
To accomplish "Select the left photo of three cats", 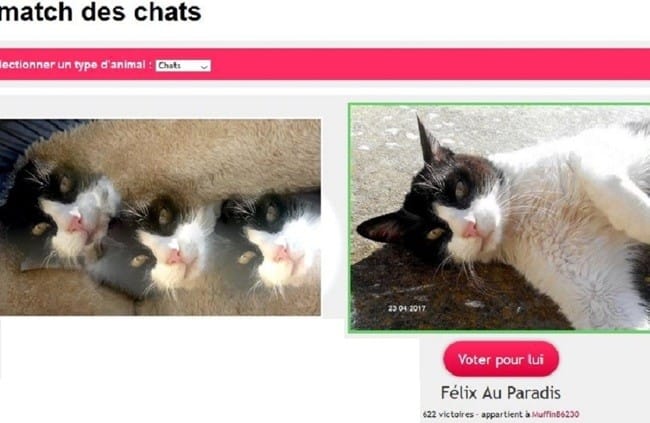I will pyautogui.click(x=160, y=217).
